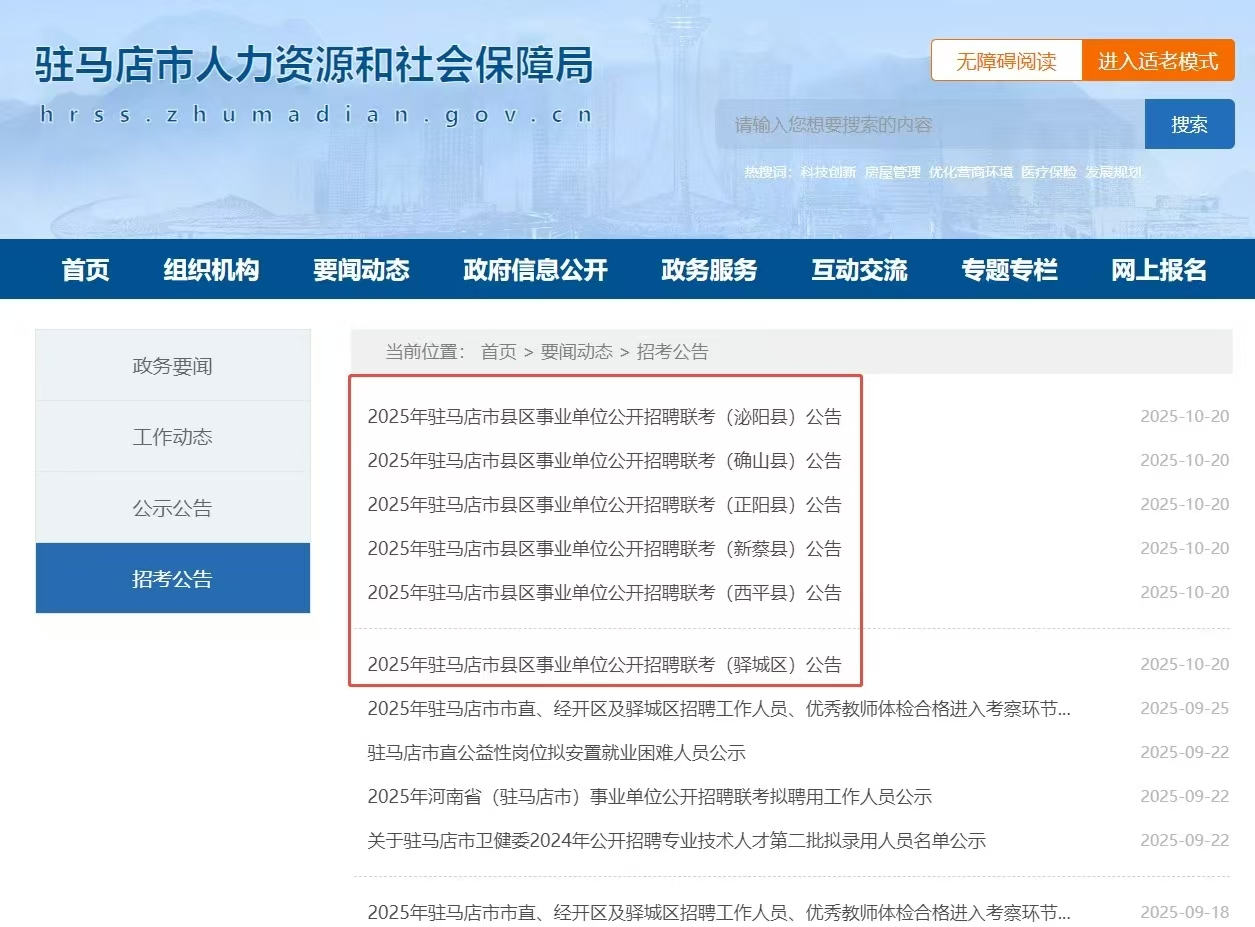
Task: Open hot search keyword 医疗保险
Action: click(x=1047, y=172)
